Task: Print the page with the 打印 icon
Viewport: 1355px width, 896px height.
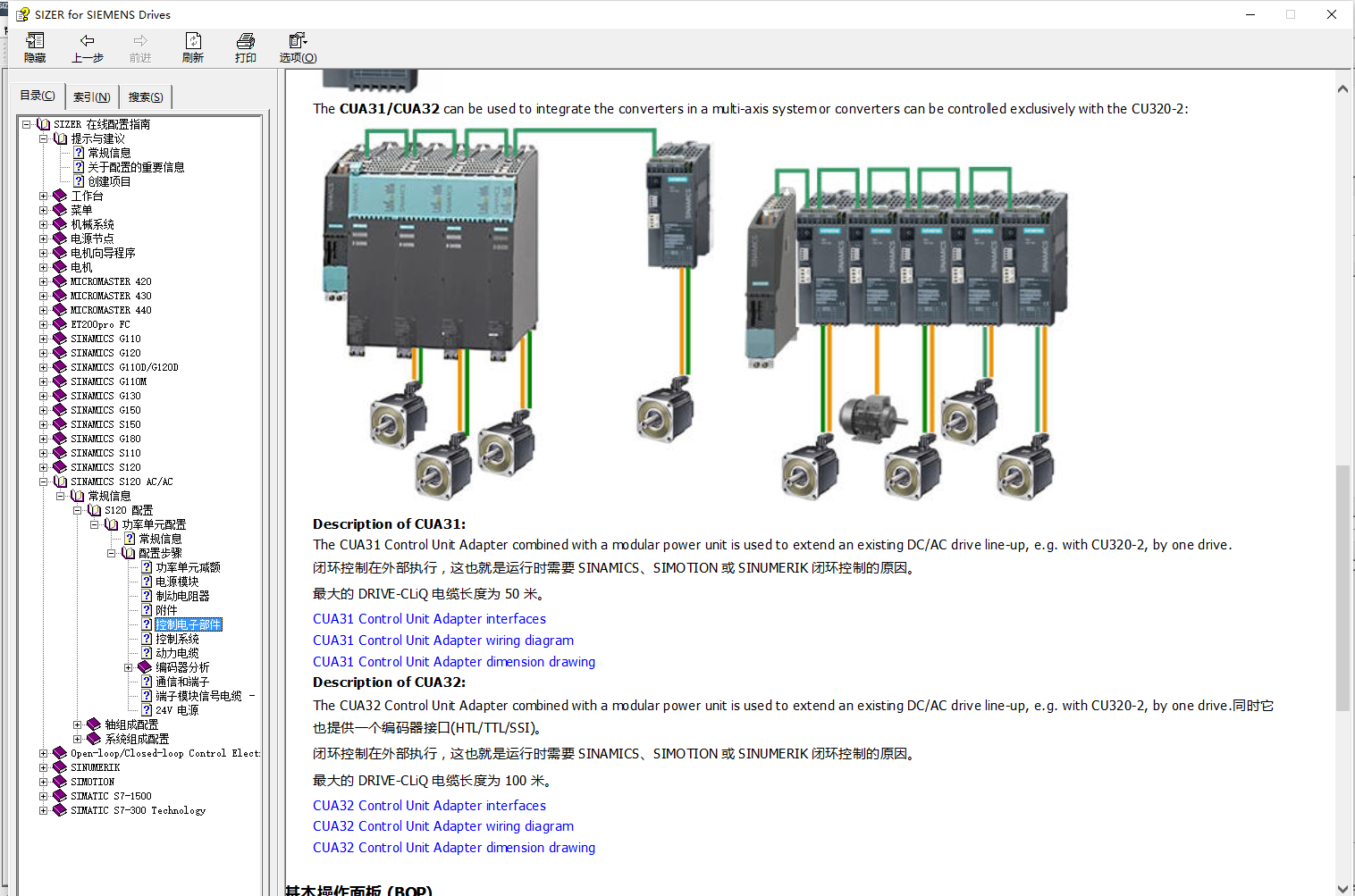Action: click(x=246, y=41)
